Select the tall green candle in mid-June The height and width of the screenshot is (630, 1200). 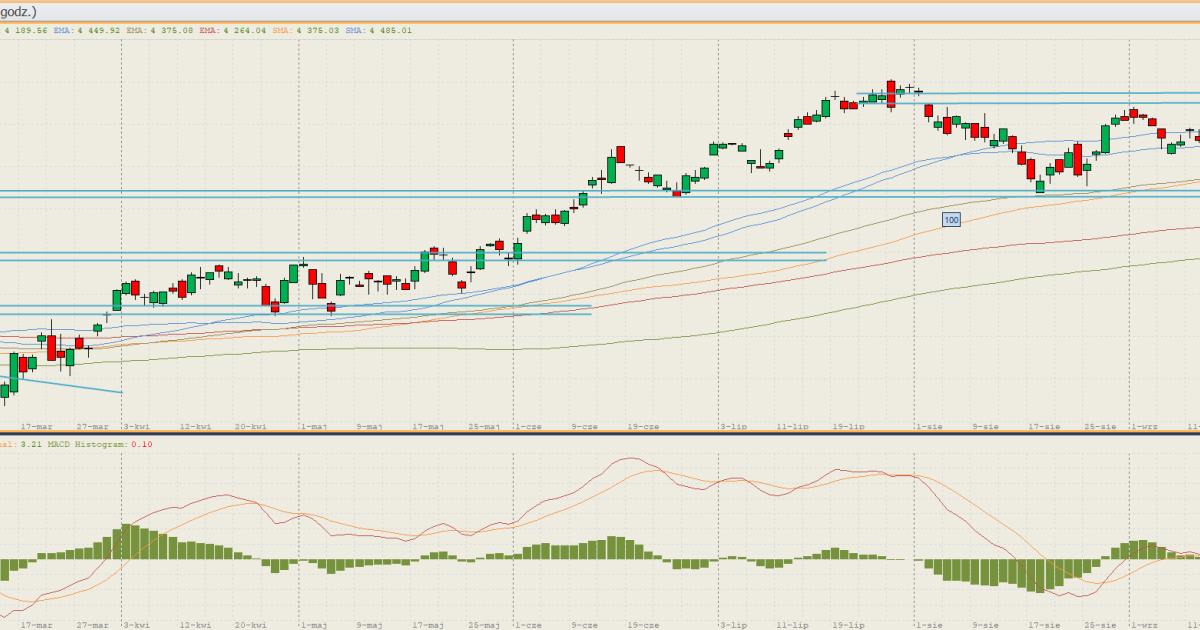611,168
